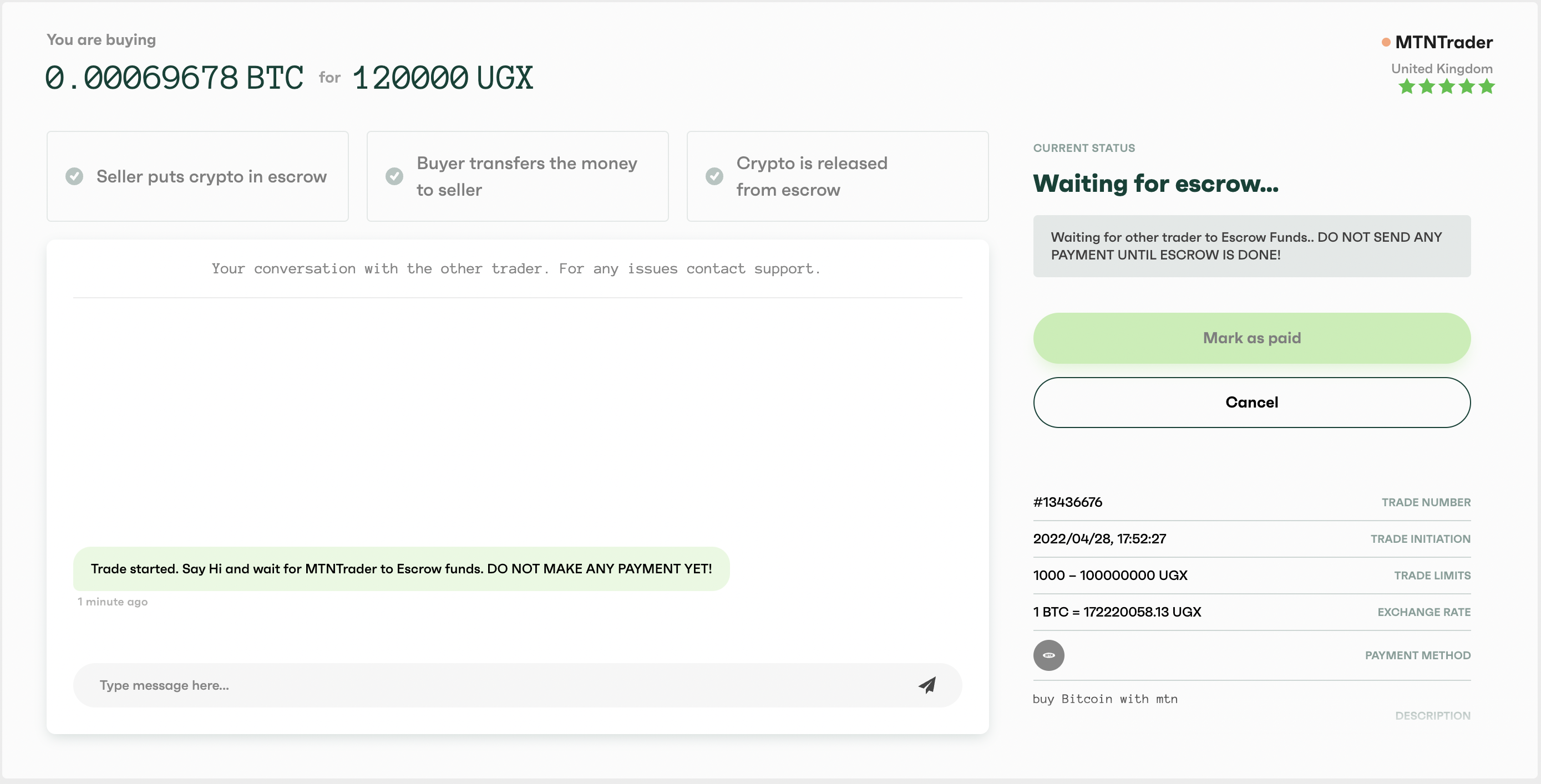Click the crypto released from escrow icon
The width and height of the screenshot is (1541, 784).
[715, 176]
